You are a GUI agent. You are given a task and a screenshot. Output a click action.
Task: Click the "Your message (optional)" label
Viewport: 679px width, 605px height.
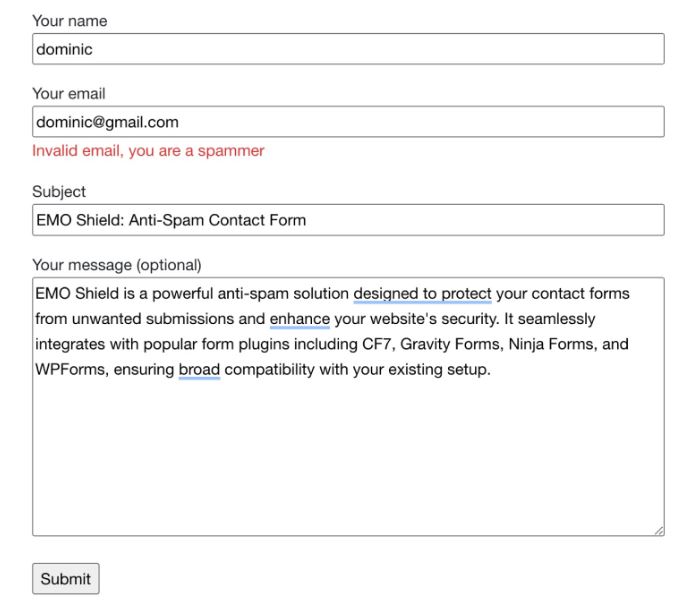[x=117, y=265]
